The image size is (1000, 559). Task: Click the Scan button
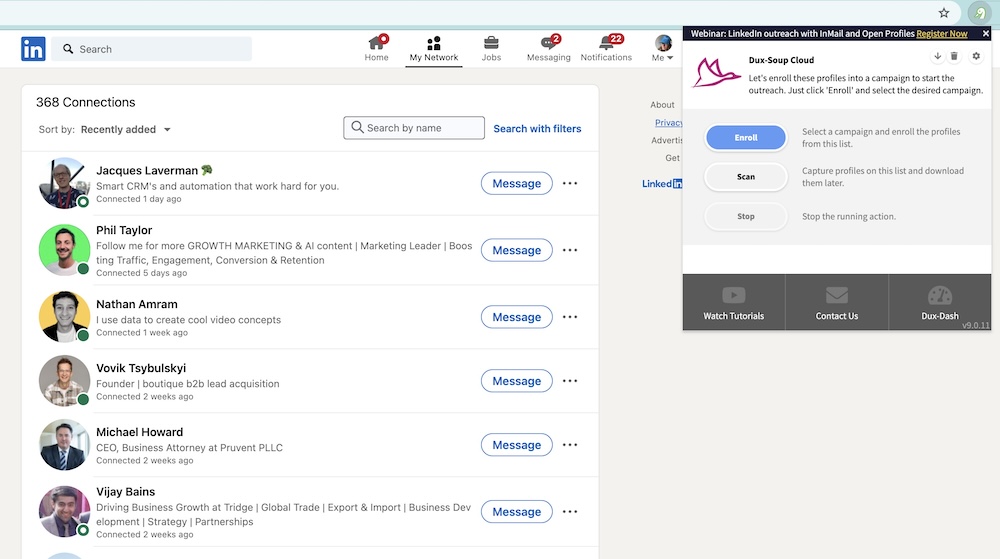746,177
